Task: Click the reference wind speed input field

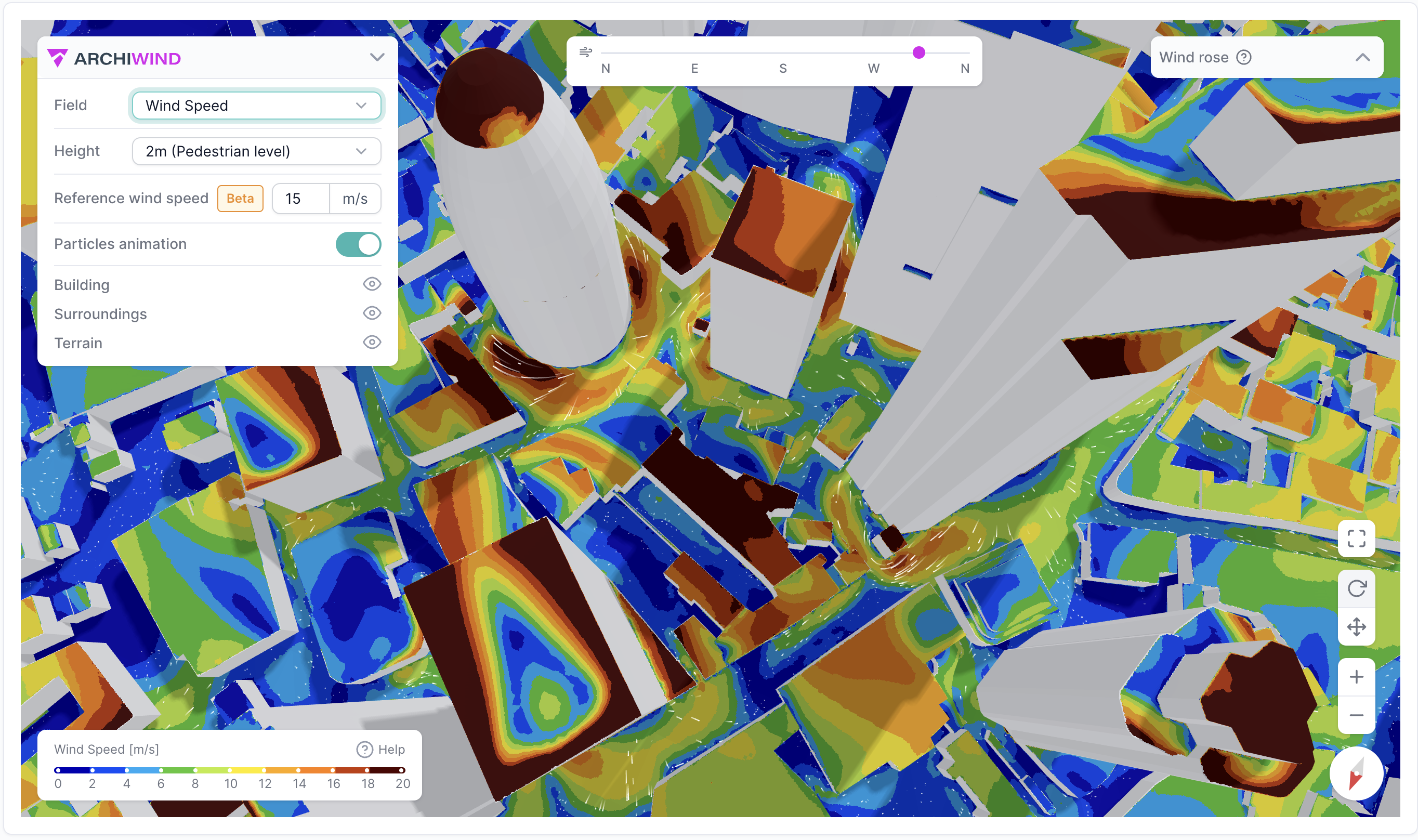Action: [x=300, y=199]
